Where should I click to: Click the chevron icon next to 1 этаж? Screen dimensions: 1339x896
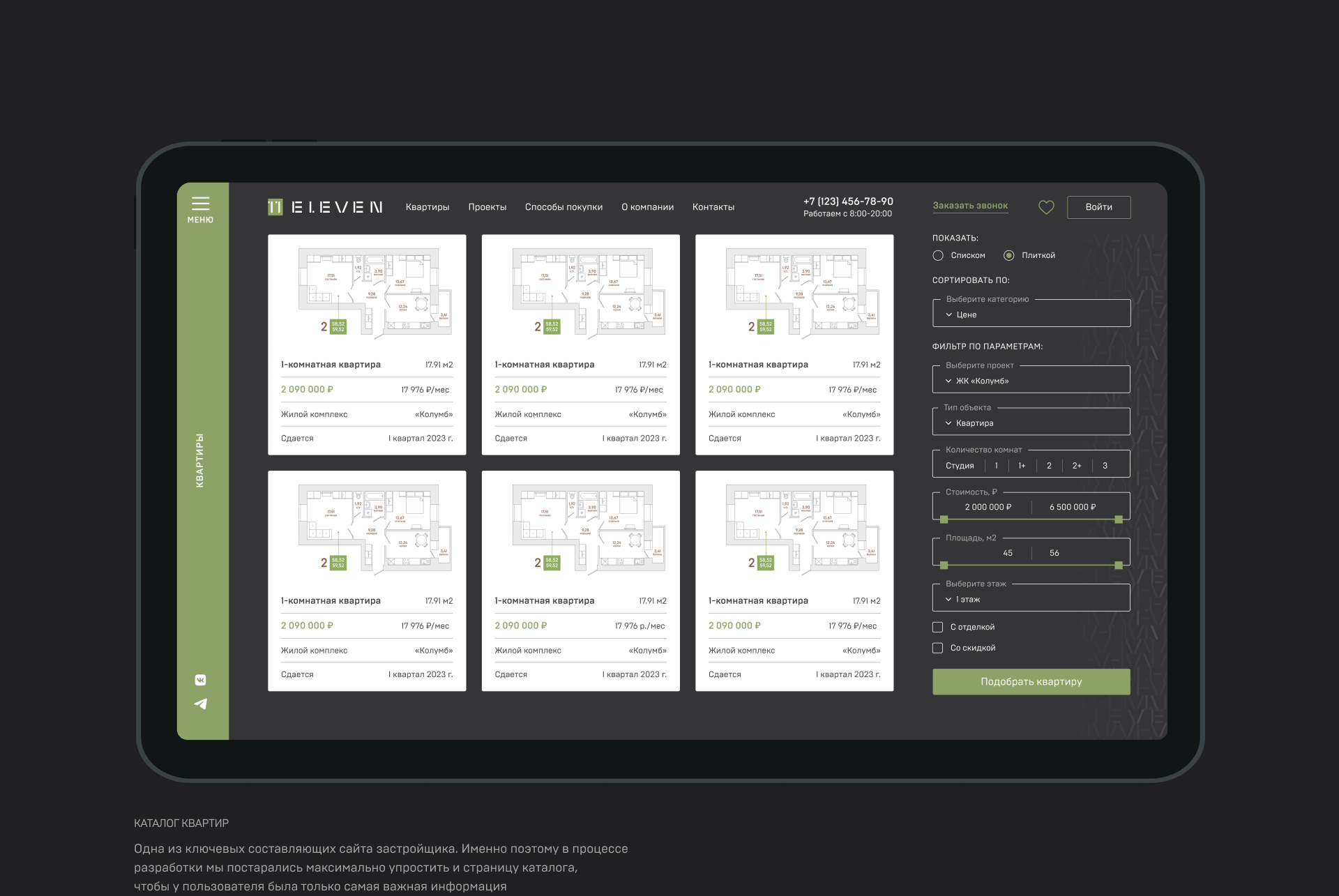click(x=948, y=600)
